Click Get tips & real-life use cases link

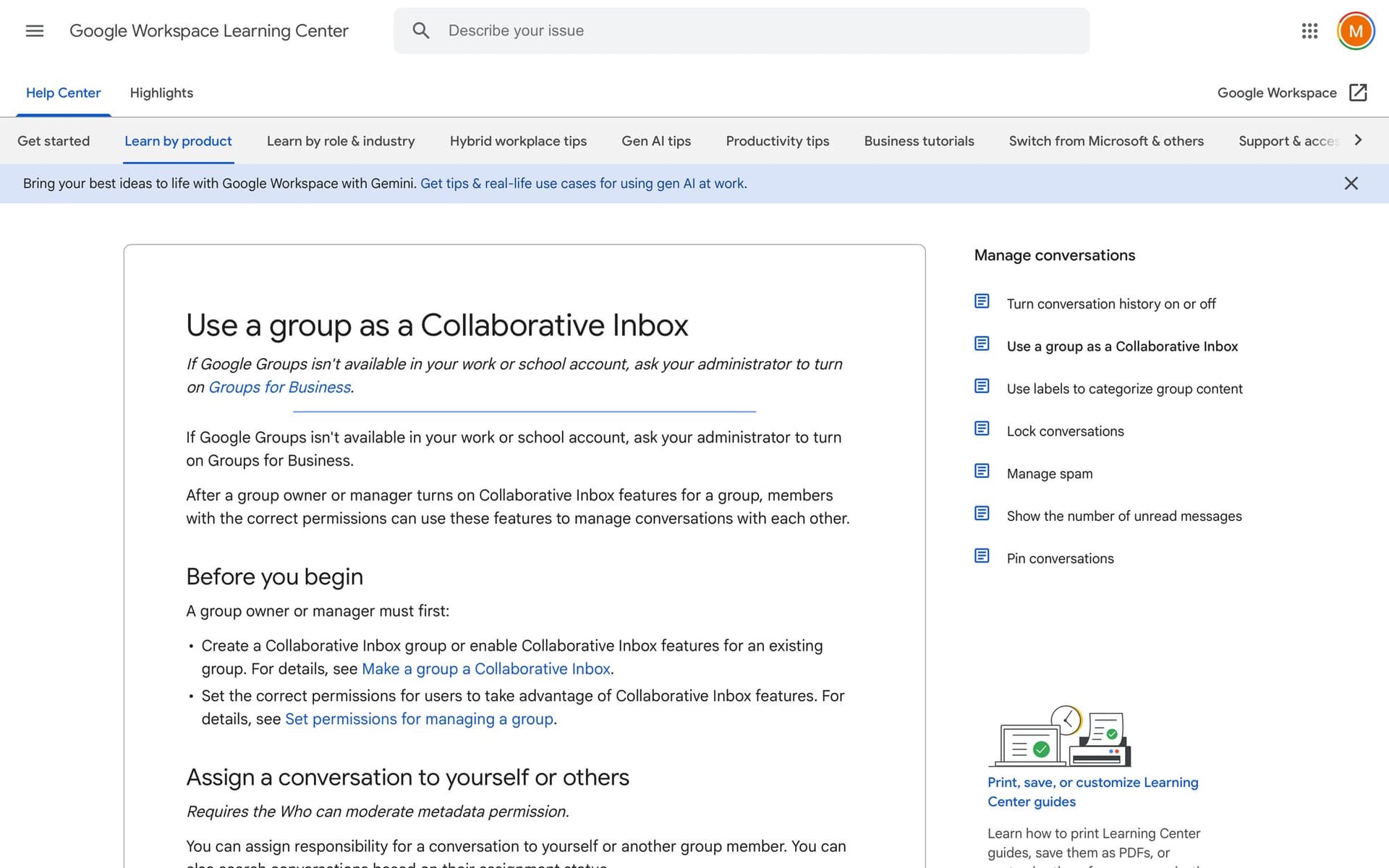583,183
